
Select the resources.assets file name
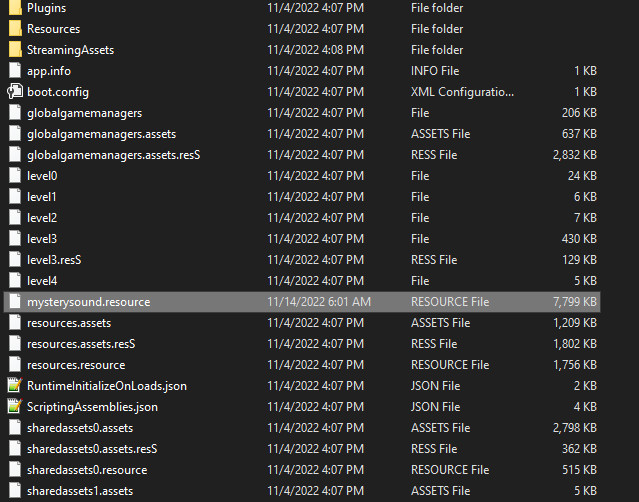point(69,323)
